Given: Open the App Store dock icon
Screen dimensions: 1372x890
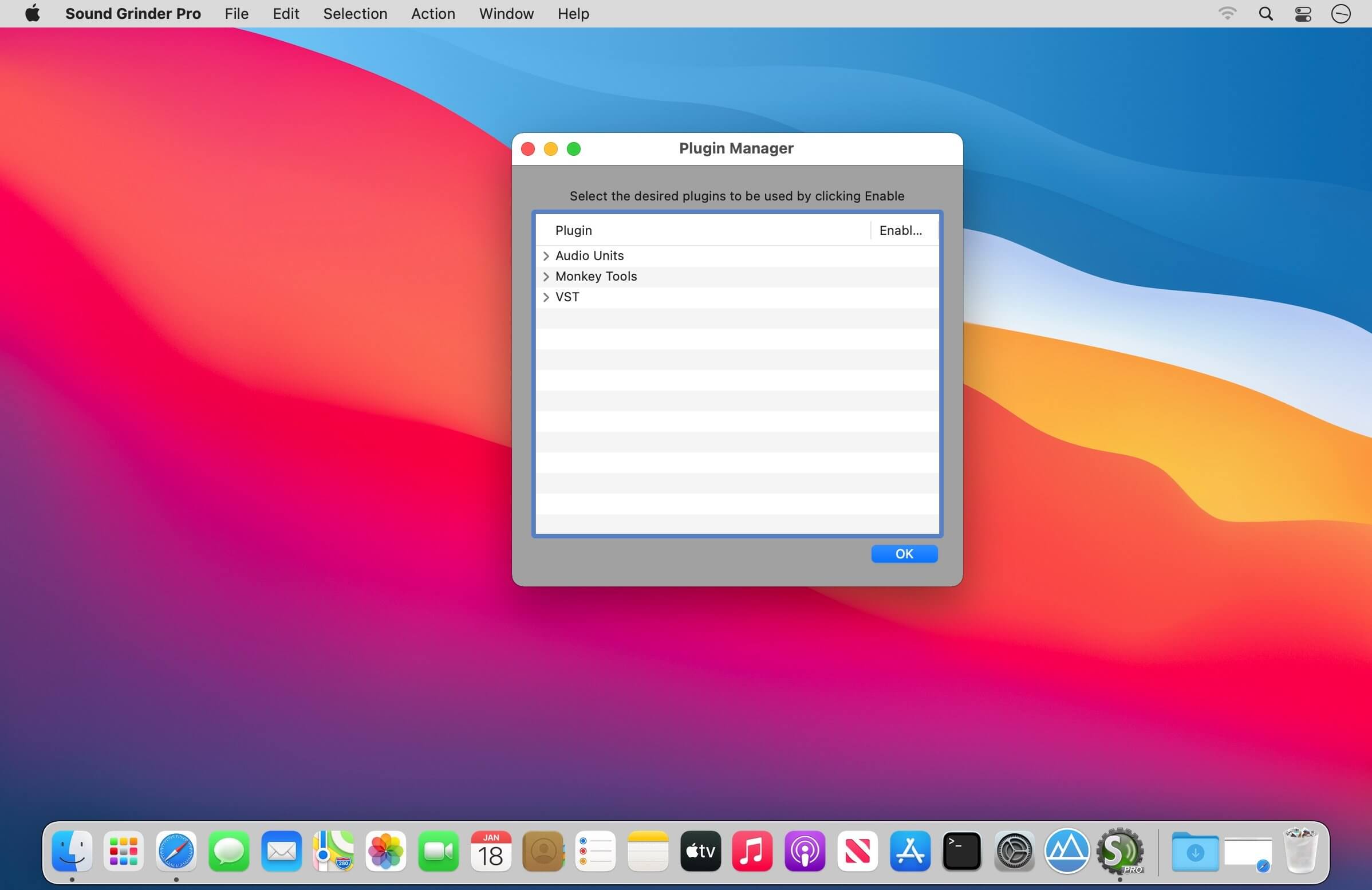Looking at the screenshot, I should pos(909,852).
